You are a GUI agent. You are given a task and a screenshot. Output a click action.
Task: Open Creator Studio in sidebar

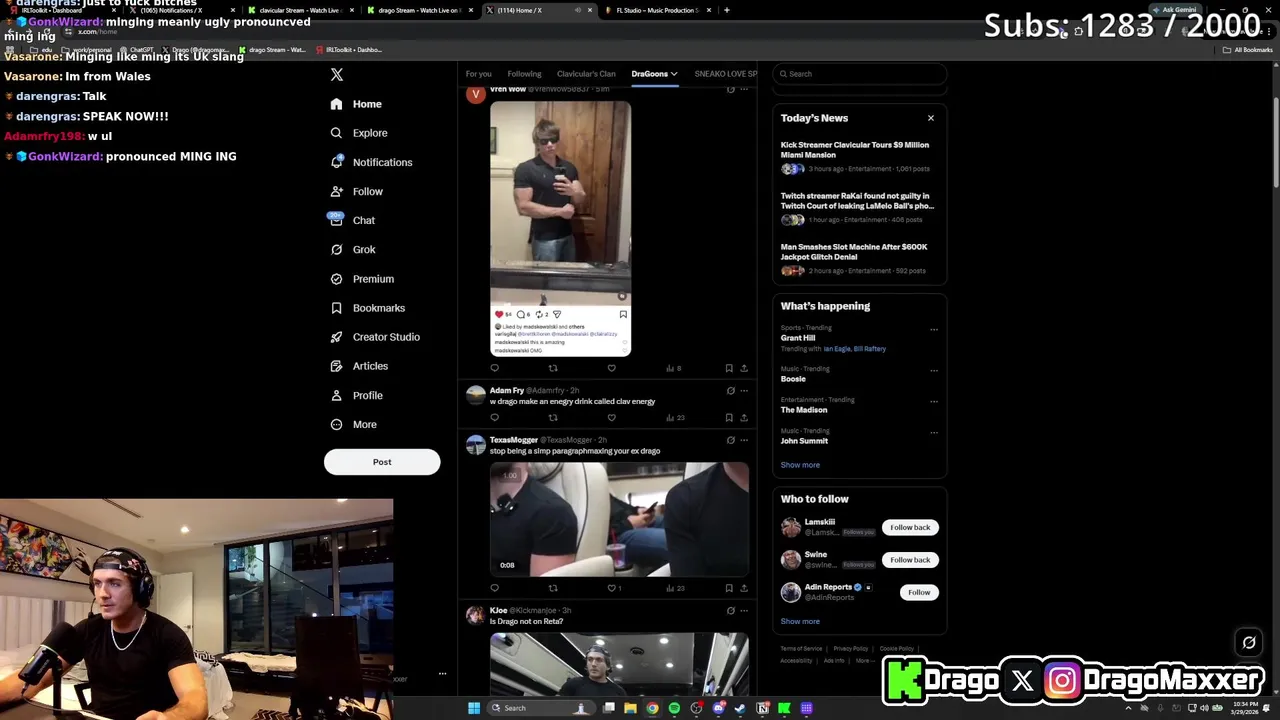[x=374, y=337]
